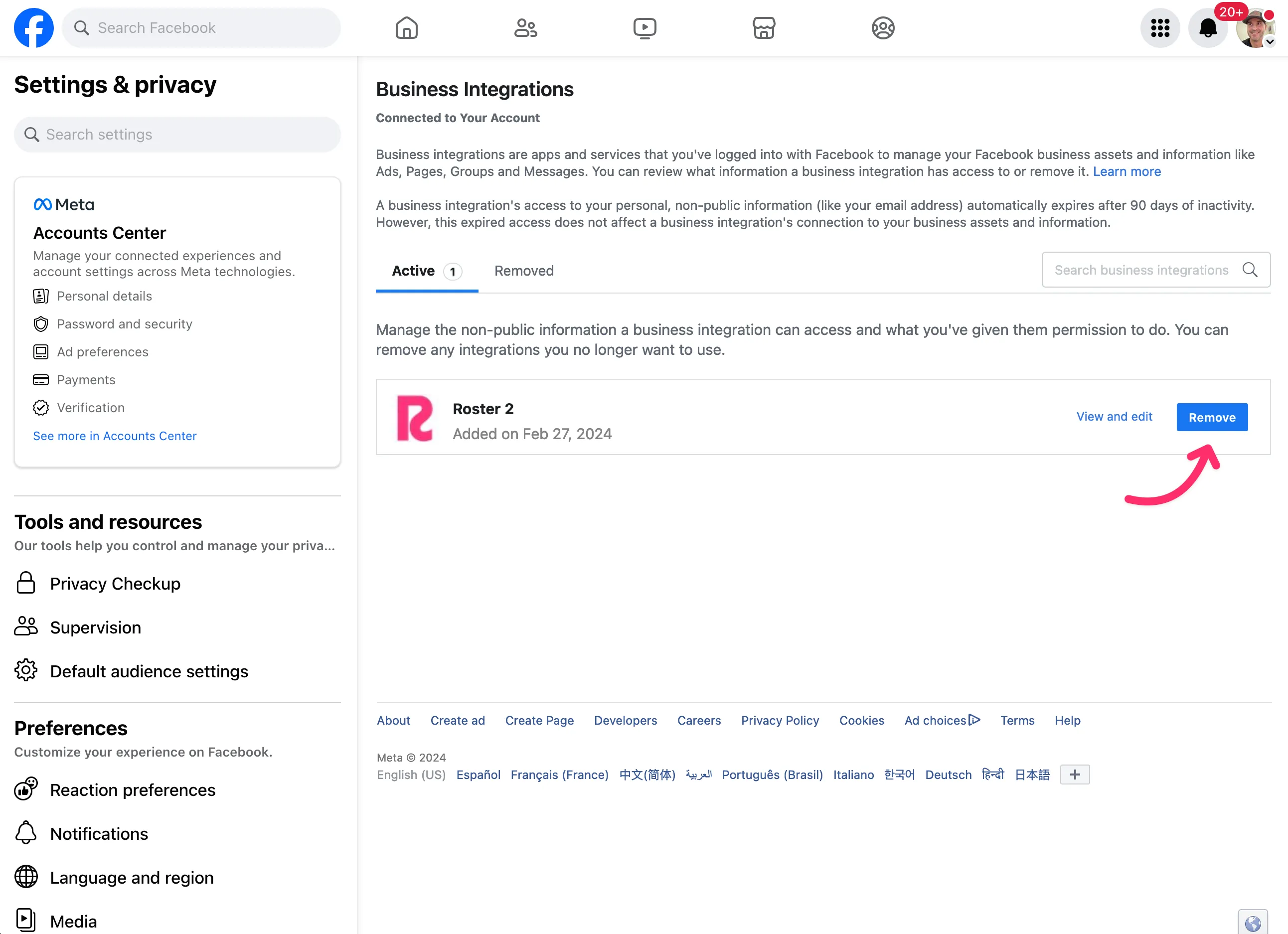Open Ad preferences in Accounts Center

click(x=91, y=352)
